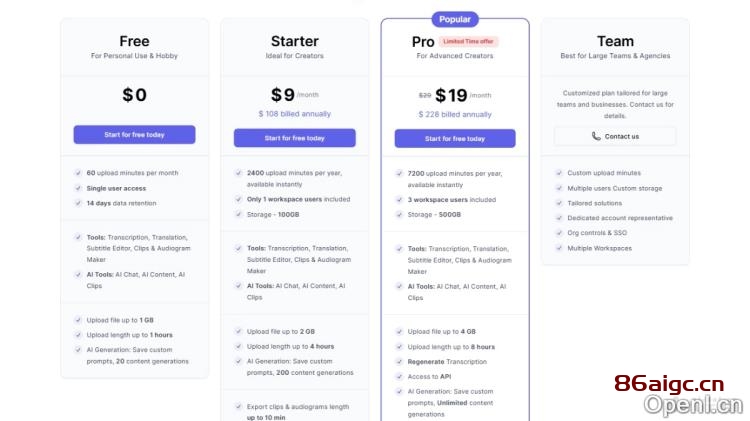Image resolution: width=750 pixels, height=421 pixels.
Task: Click checkmark next to Single user access
Action: (78, 188)
